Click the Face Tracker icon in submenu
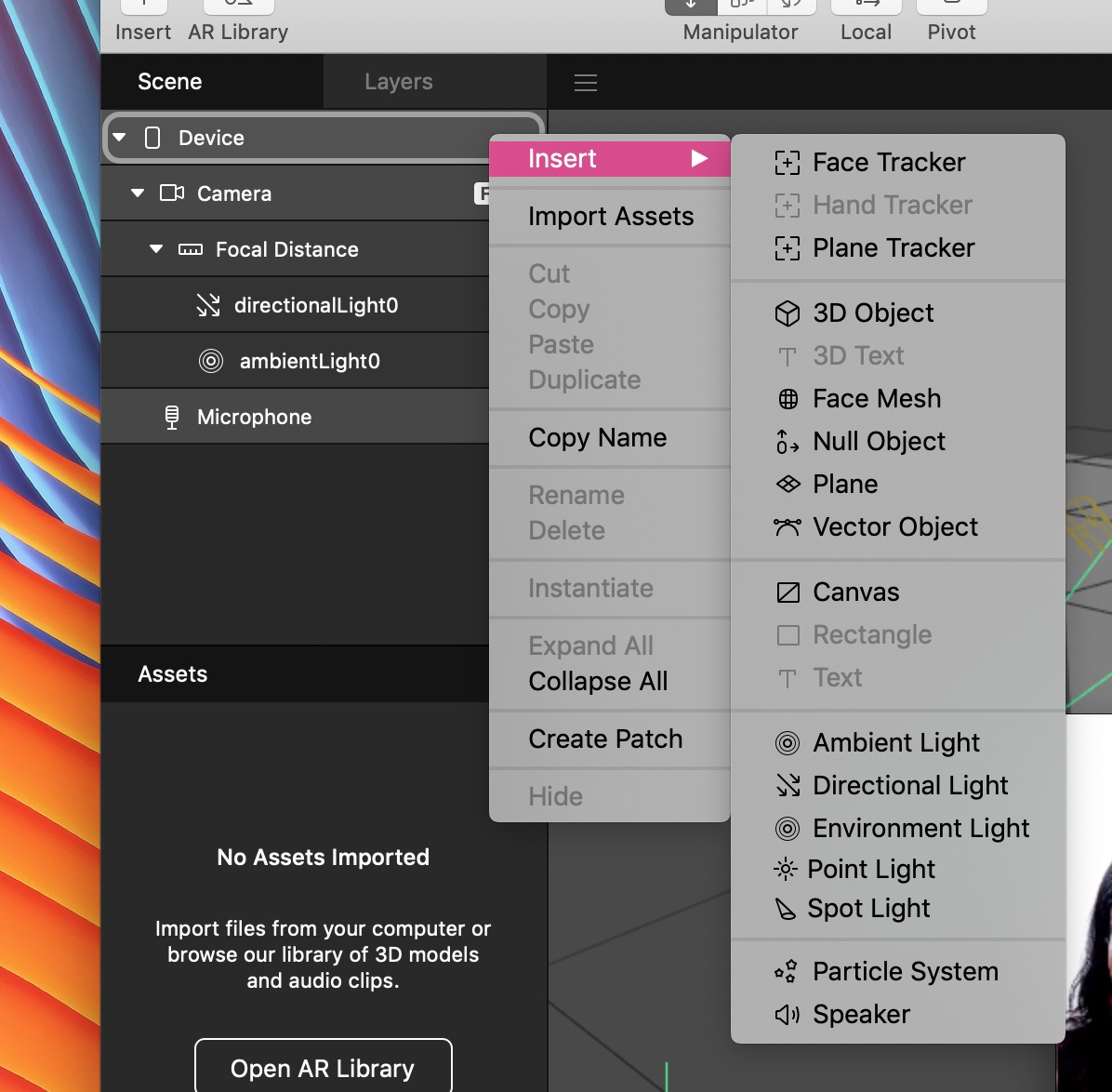 (787, 163)
